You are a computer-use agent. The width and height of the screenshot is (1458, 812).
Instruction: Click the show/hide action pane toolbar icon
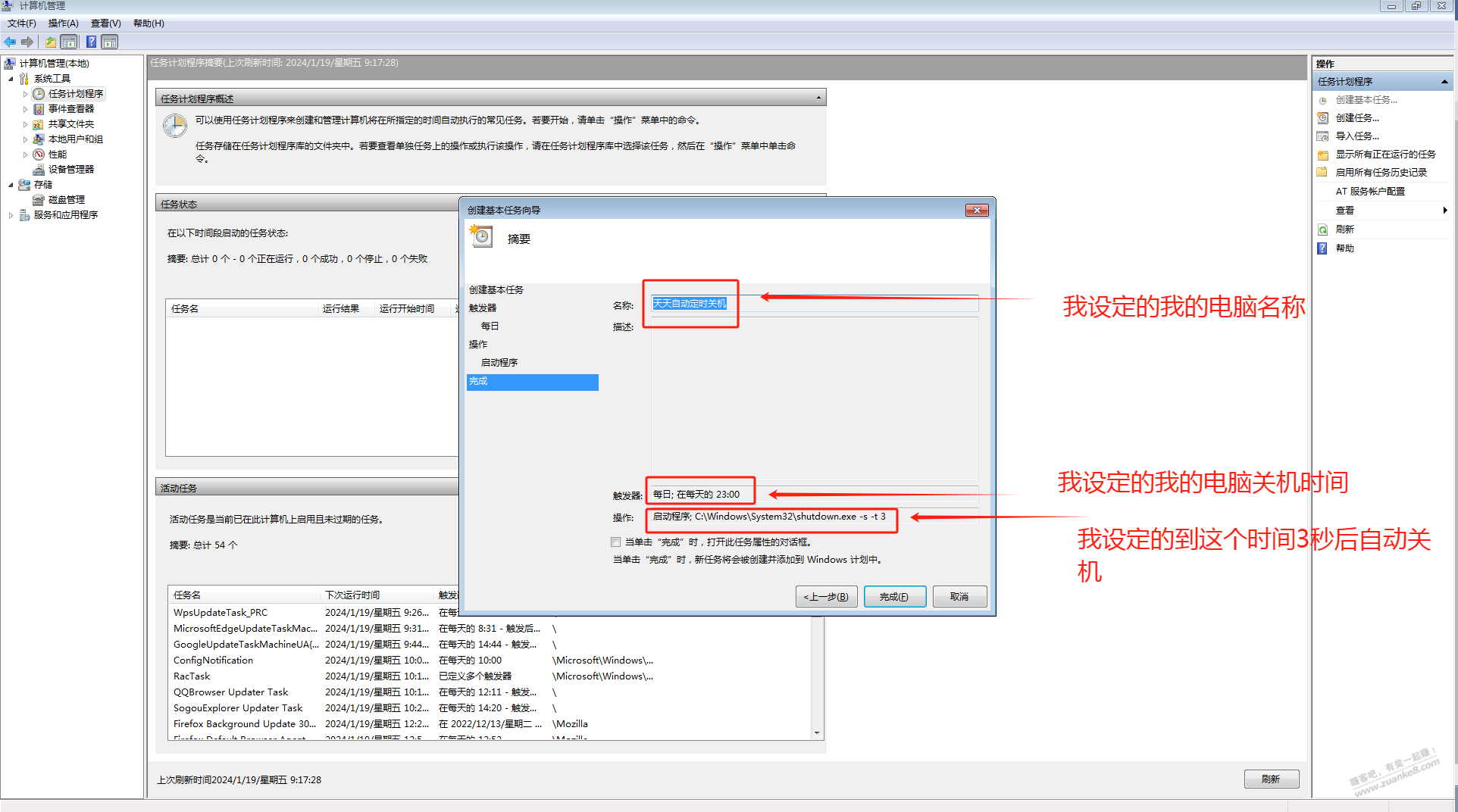point(110,42)
